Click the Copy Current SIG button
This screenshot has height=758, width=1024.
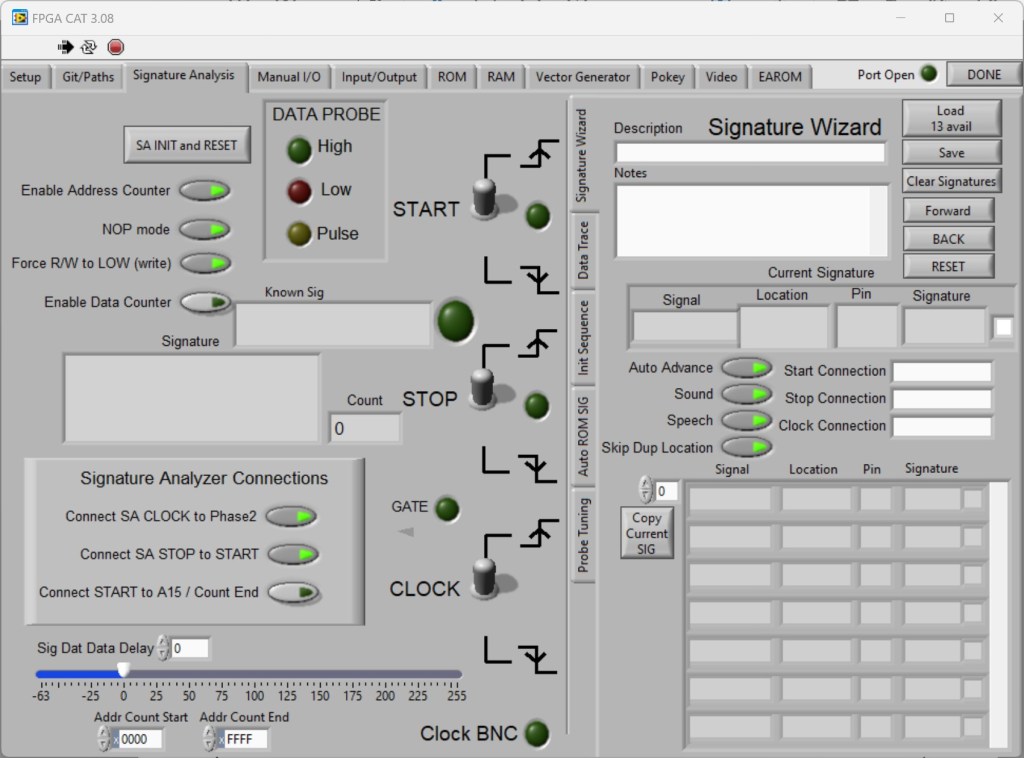pyautogui.click(x=646, y=533)
